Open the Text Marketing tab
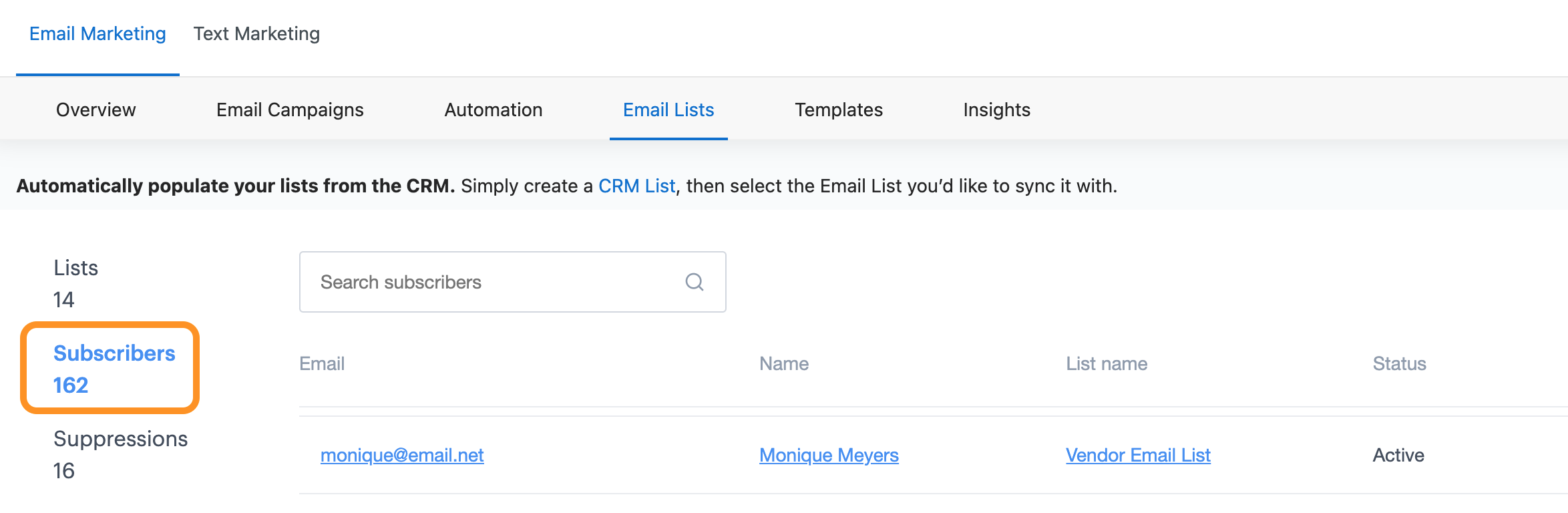1568x513 pixels. pyautogui.click(x=256, y=34)
